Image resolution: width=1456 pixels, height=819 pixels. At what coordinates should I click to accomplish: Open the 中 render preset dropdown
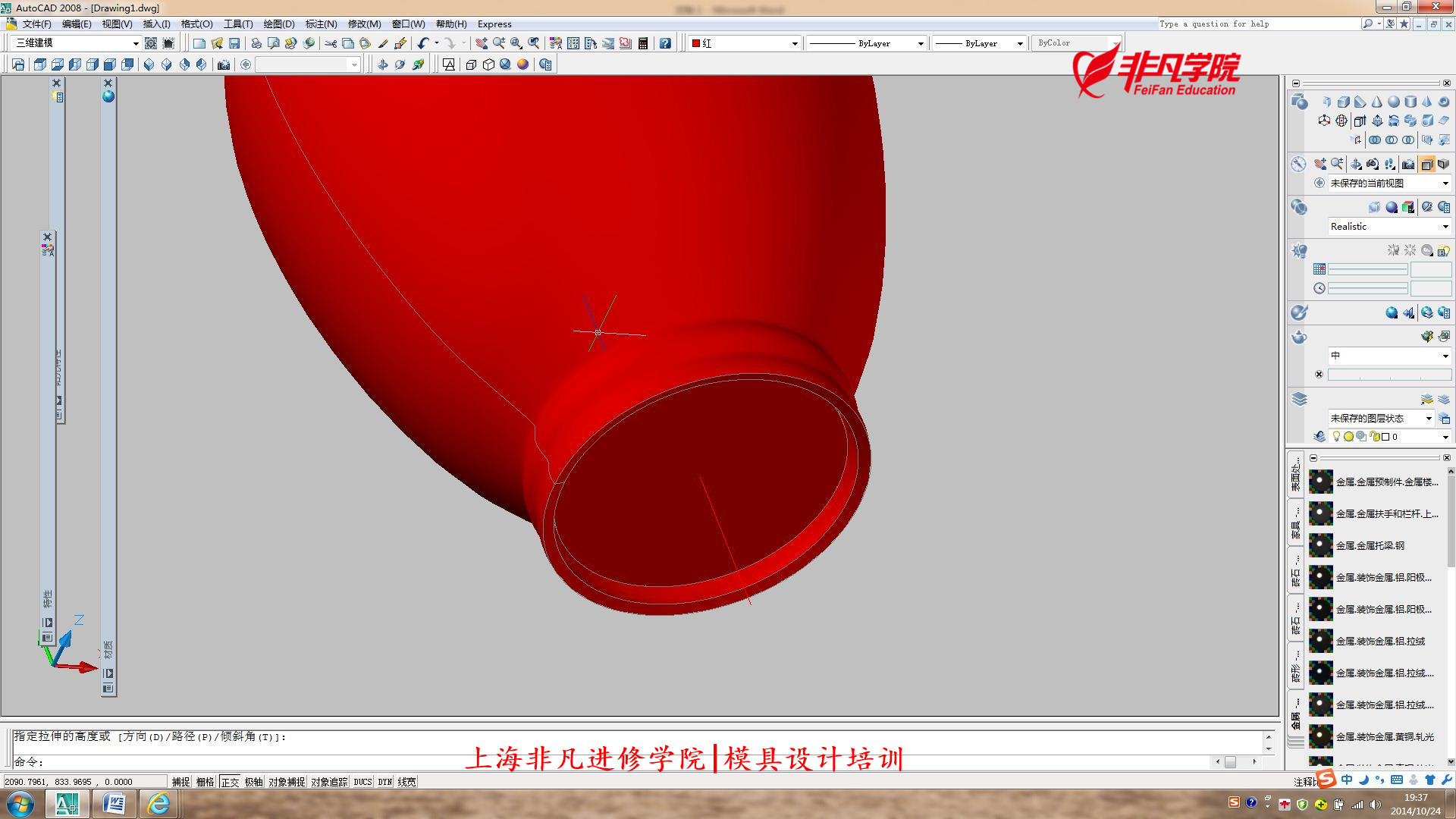click(1389, 356)
